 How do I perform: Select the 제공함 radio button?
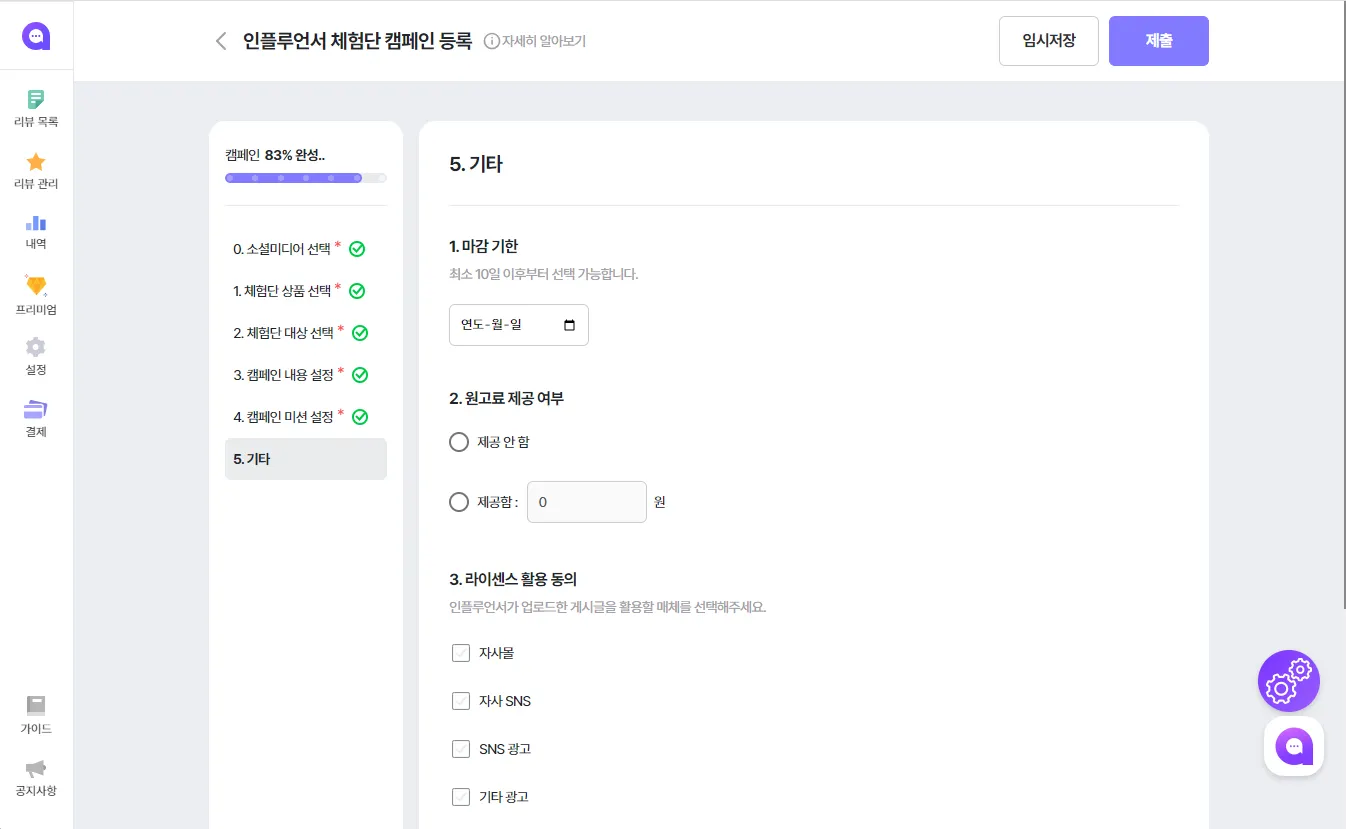pyautogui.click(x=459, y=502)
